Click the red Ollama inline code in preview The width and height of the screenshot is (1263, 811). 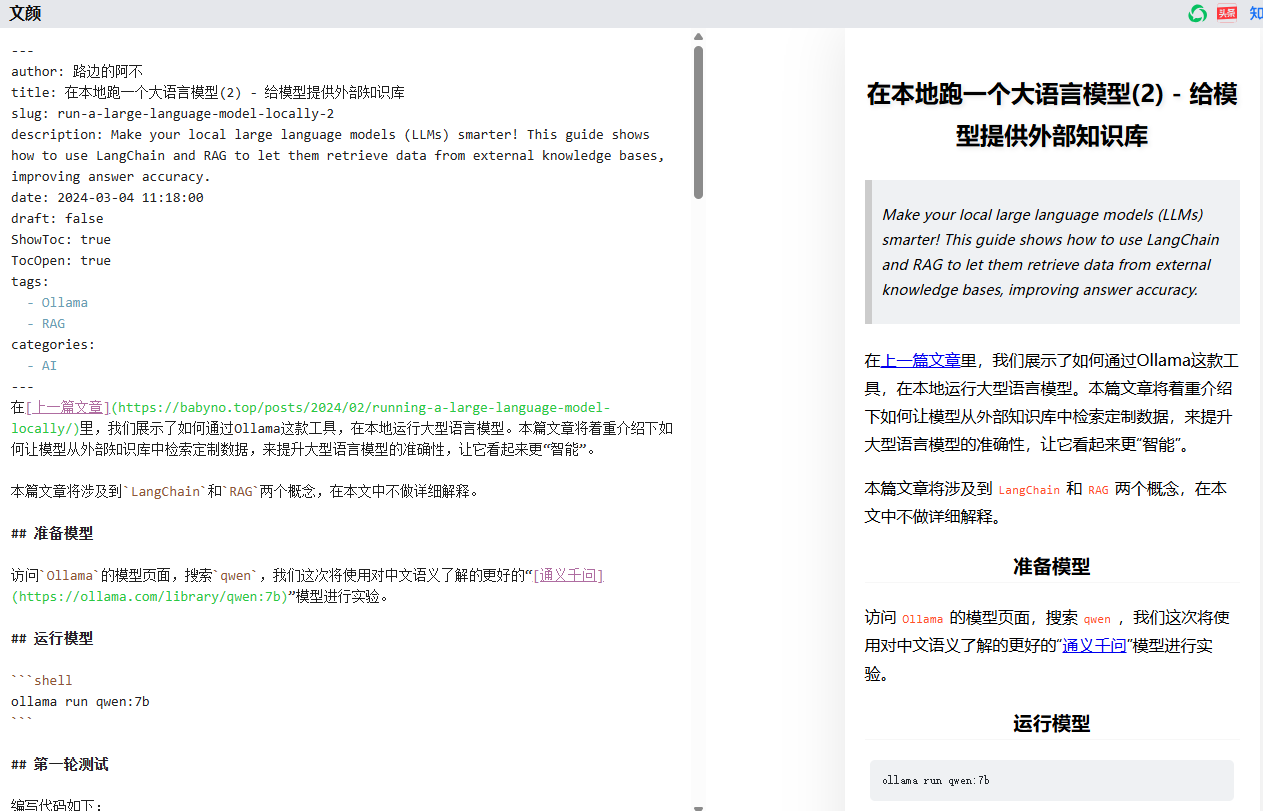click(x=922, y=619)
